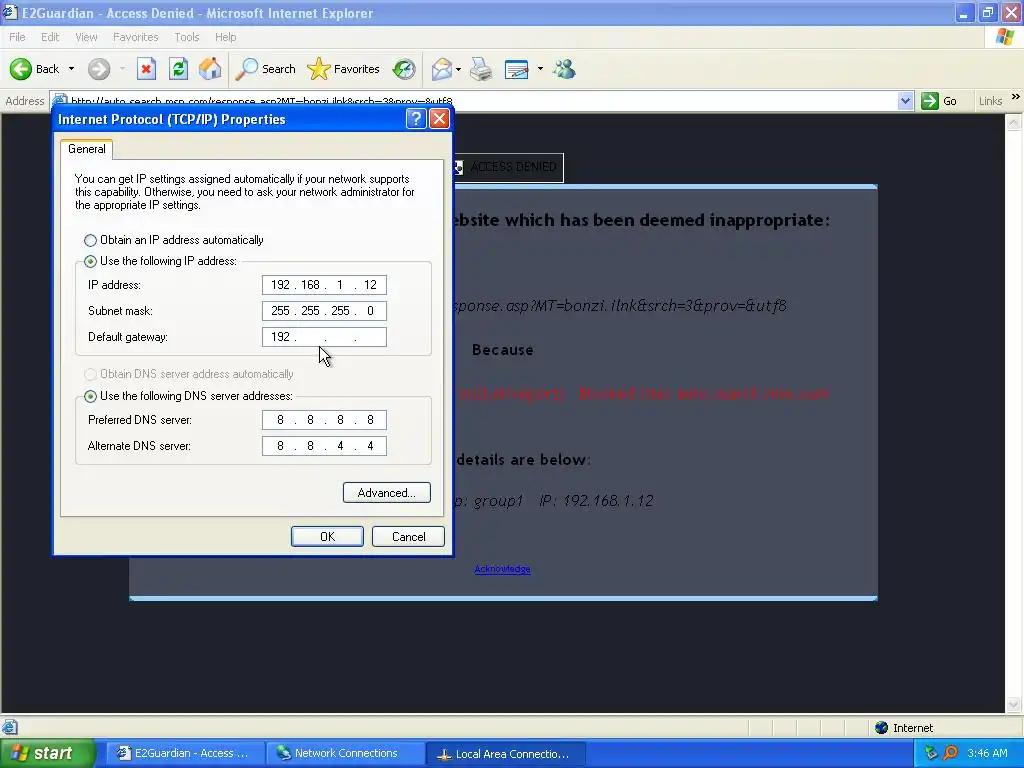Open the Edit button dropdown arrow
Screen dimensions: 1024x768
(540, 69)
